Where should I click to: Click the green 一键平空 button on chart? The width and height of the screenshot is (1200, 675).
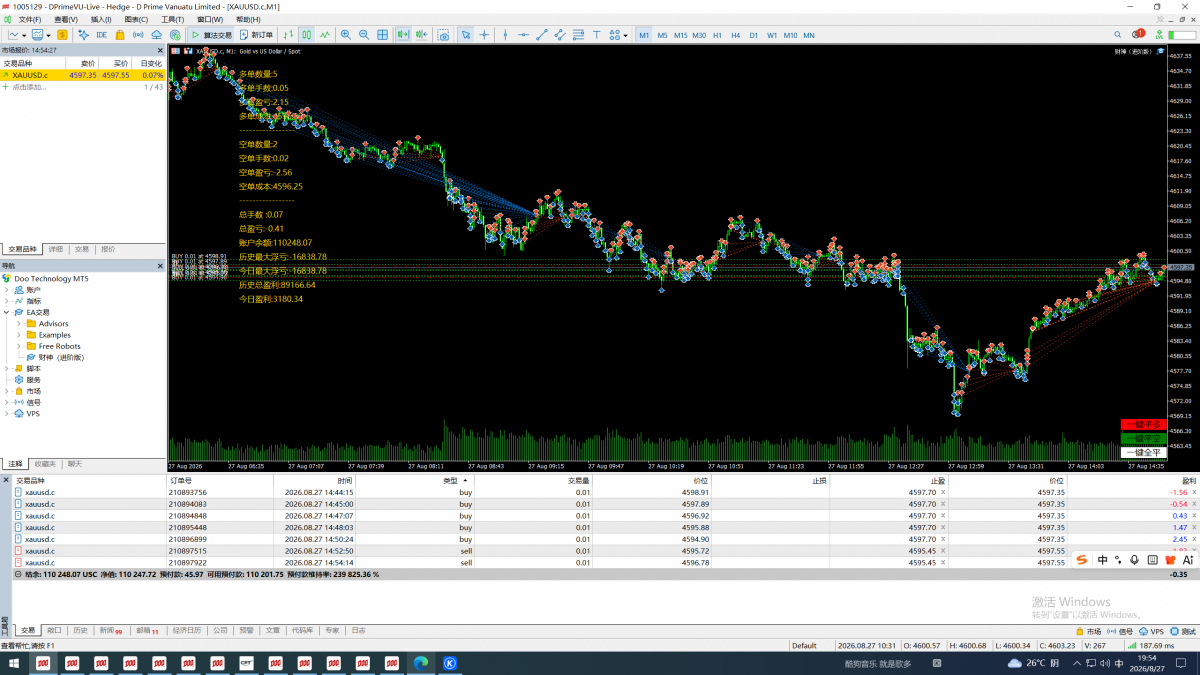[1144, 438]
